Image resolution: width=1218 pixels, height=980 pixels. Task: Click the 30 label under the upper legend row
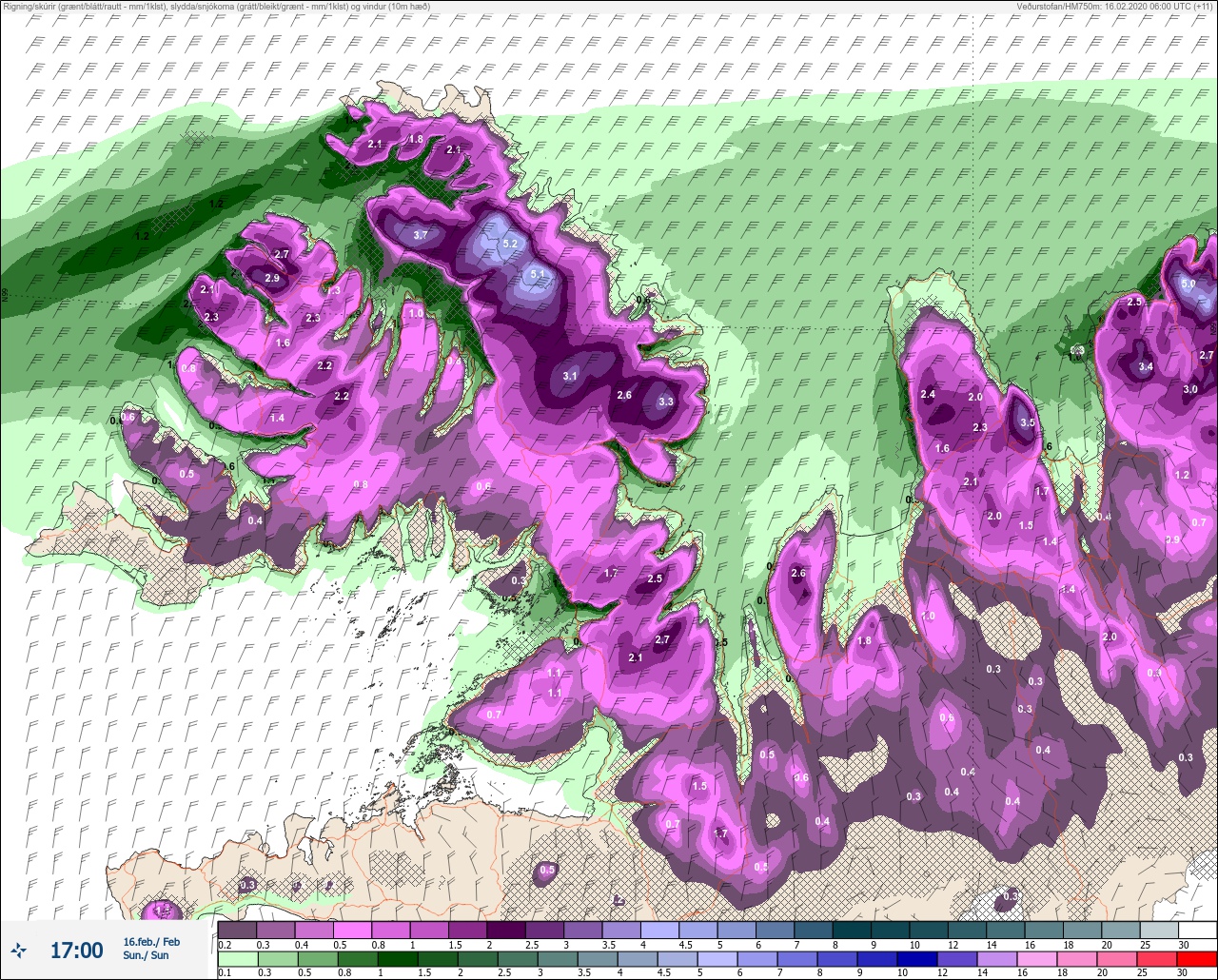(x=1184, y=944)
